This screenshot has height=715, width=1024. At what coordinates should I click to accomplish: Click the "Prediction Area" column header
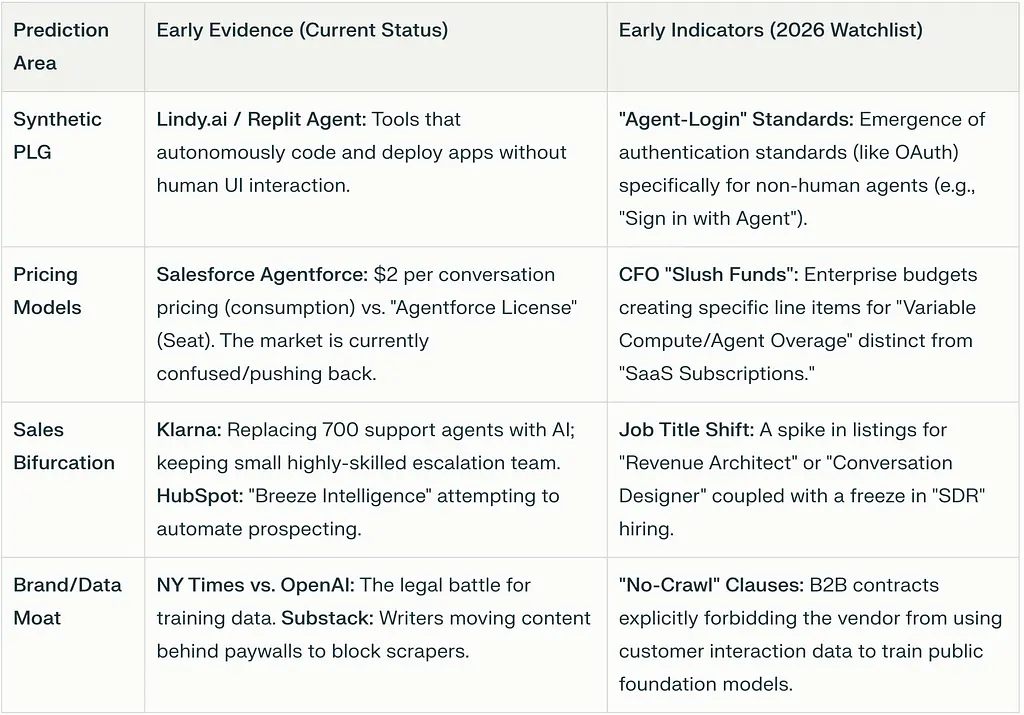61,46
